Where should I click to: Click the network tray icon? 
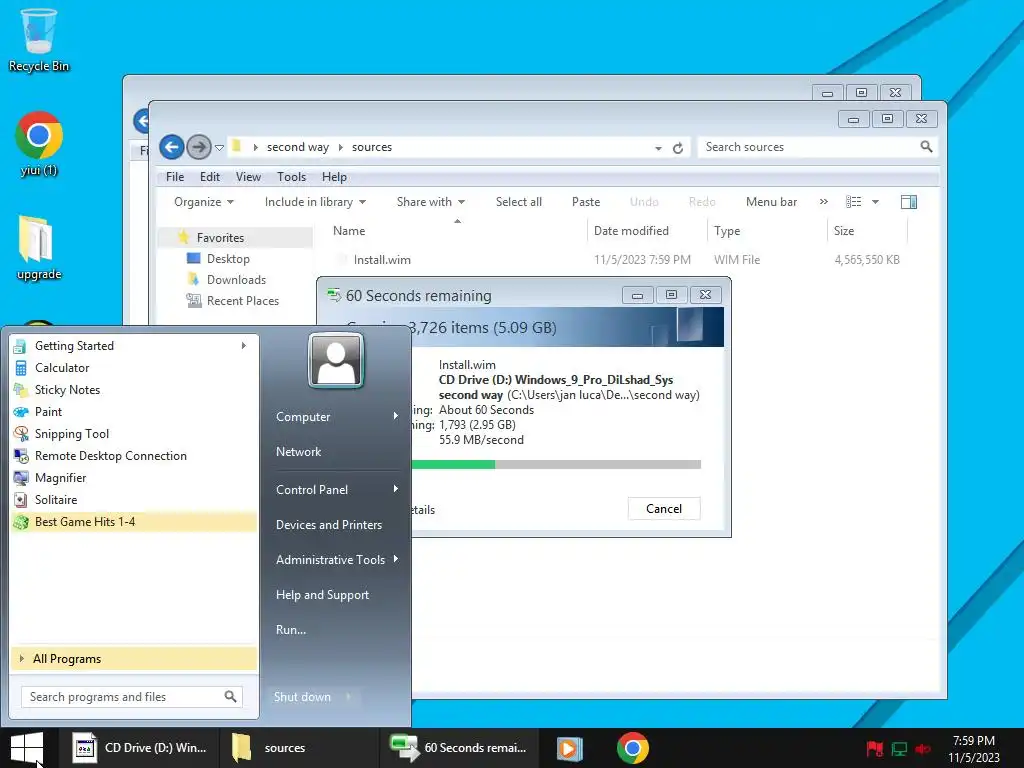[899, 749]
